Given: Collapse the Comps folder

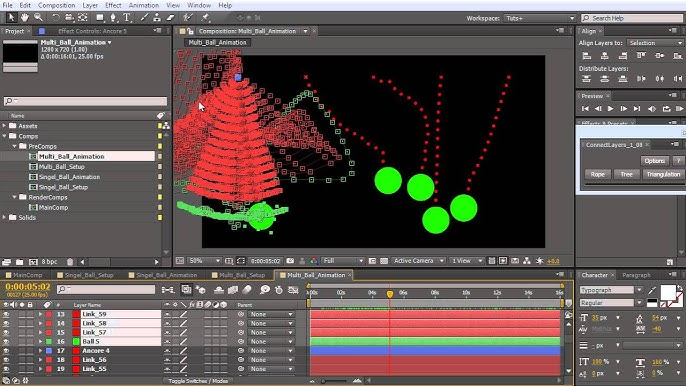Looking at the screenshot, I should [x=4, y=136].
